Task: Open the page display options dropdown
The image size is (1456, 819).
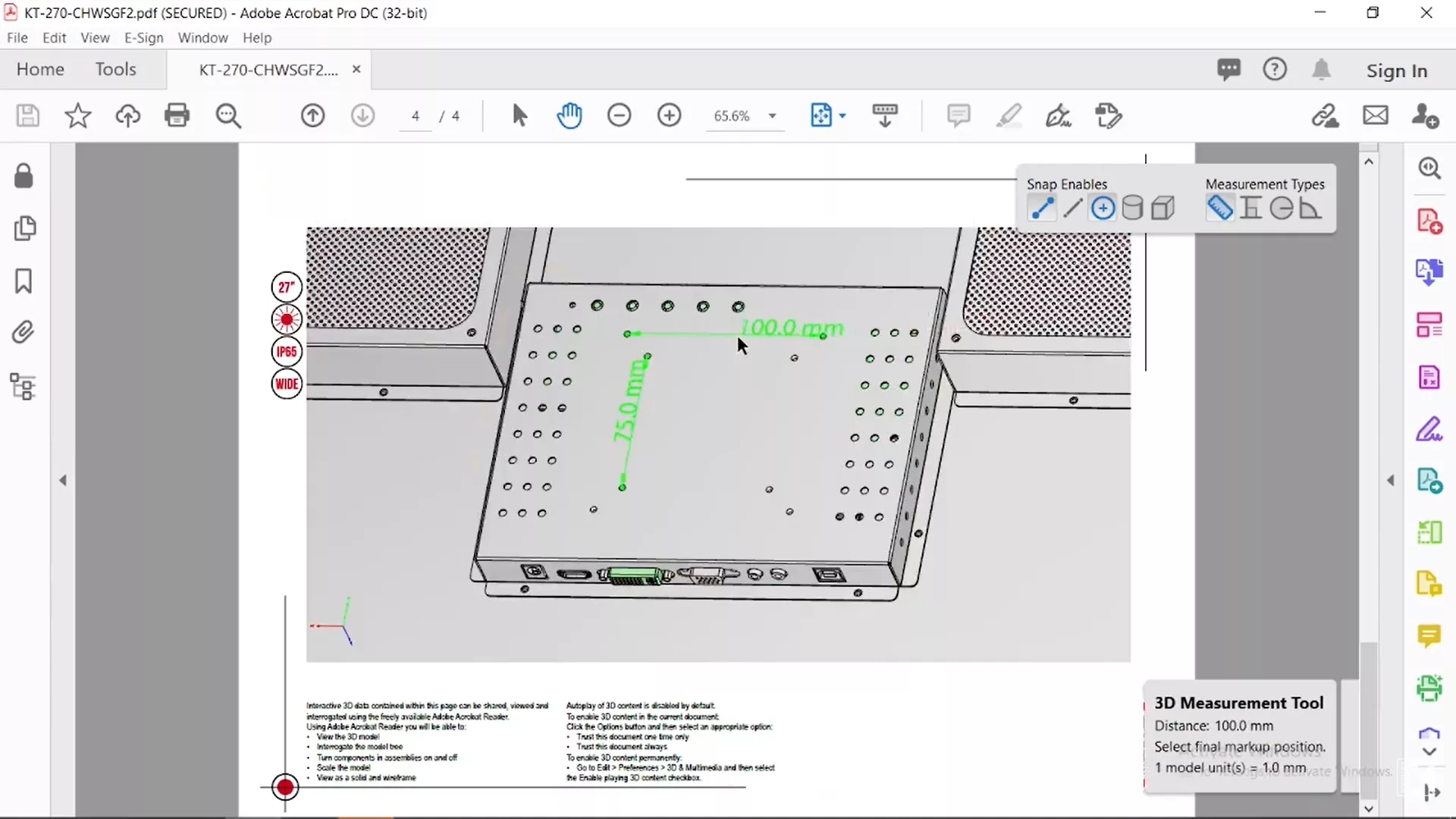Action: point(842,115)
